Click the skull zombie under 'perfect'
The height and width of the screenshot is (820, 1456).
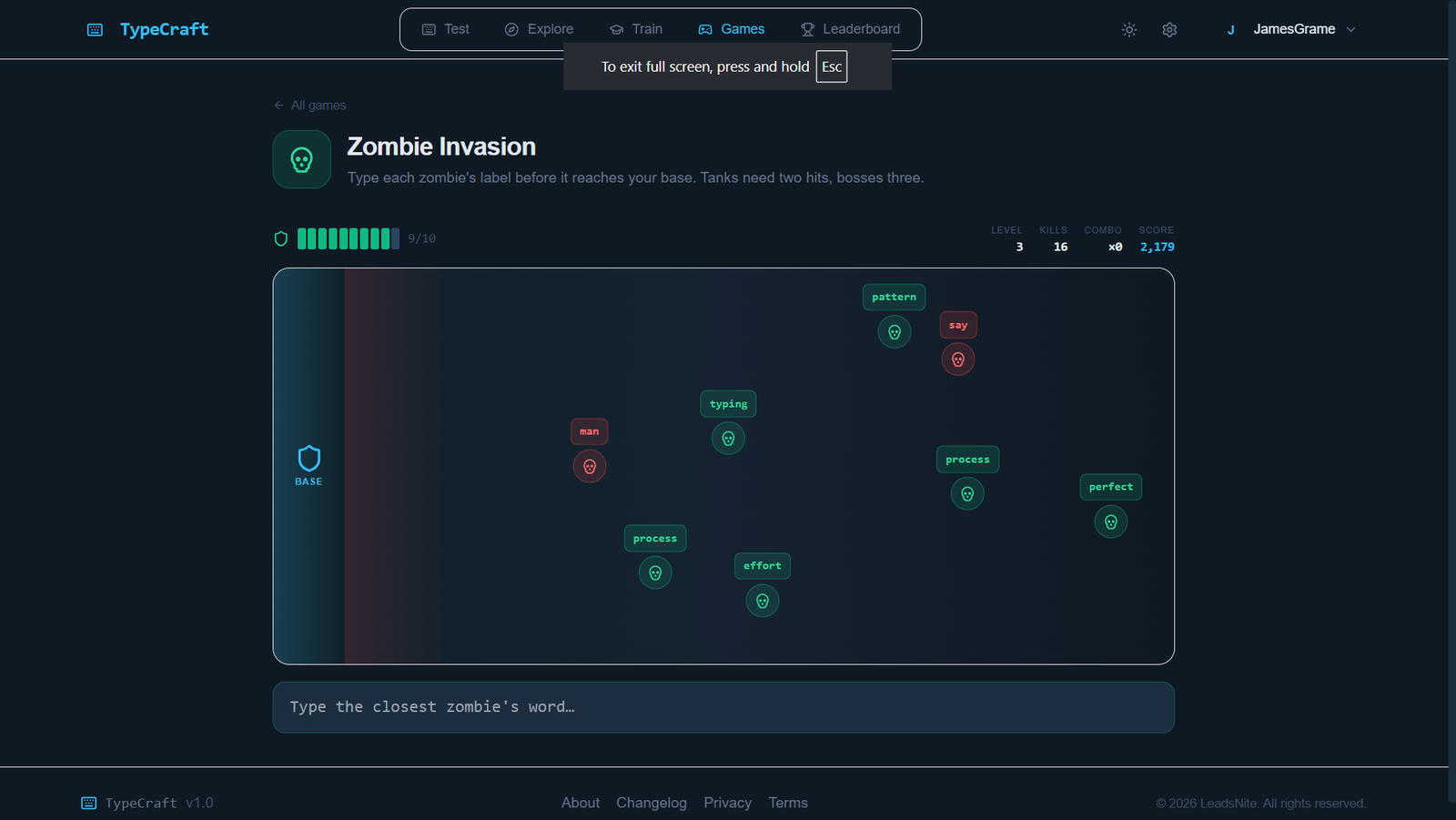coord(1111,522)
